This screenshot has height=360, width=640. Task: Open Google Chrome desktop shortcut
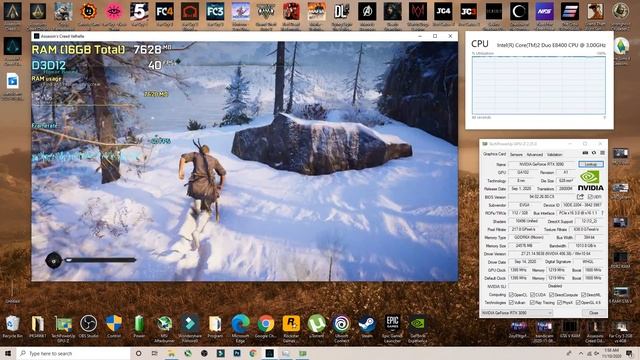(x=266, y=324)
